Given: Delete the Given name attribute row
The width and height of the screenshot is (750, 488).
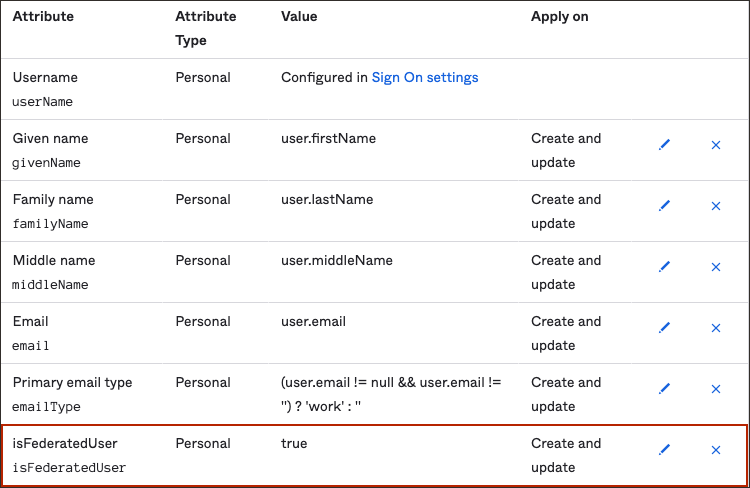Looking at the screenshot, I should (716, 145).
